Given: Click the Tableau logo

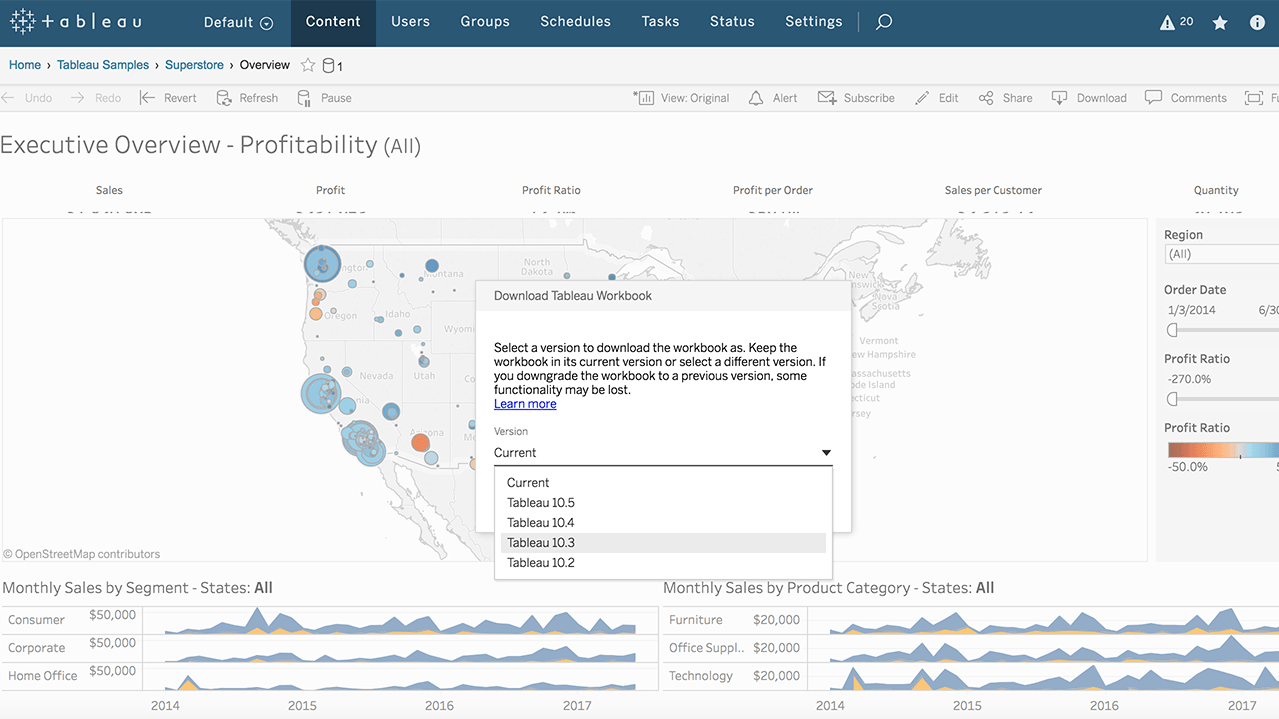Looking at the screenshot, I should [x=76, y=21].
